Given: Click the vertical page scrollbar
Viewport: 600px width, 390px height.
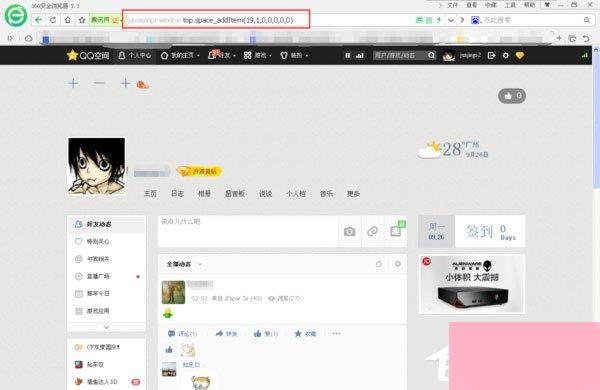Looking at the screenshot, I should pyautogui.click(x=596, y=119).
